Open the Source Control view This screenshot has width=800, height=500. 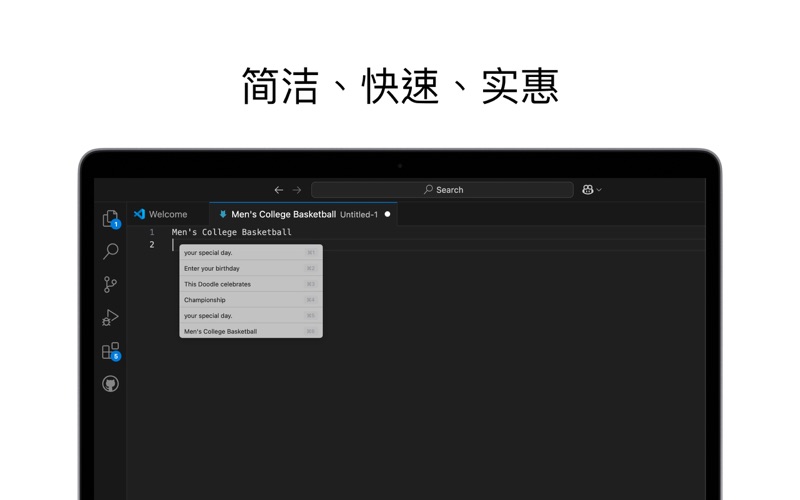click(x=110, y=284)
